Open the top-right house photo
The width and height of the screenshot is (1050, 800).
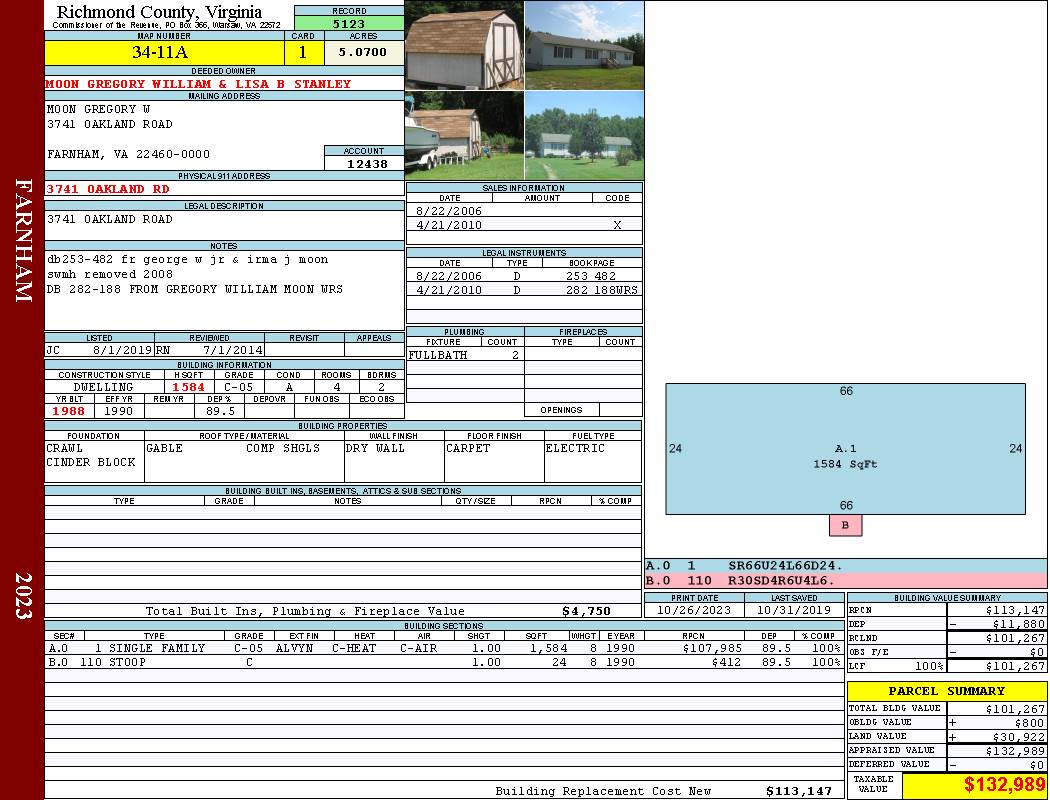(x=584, y=45)
